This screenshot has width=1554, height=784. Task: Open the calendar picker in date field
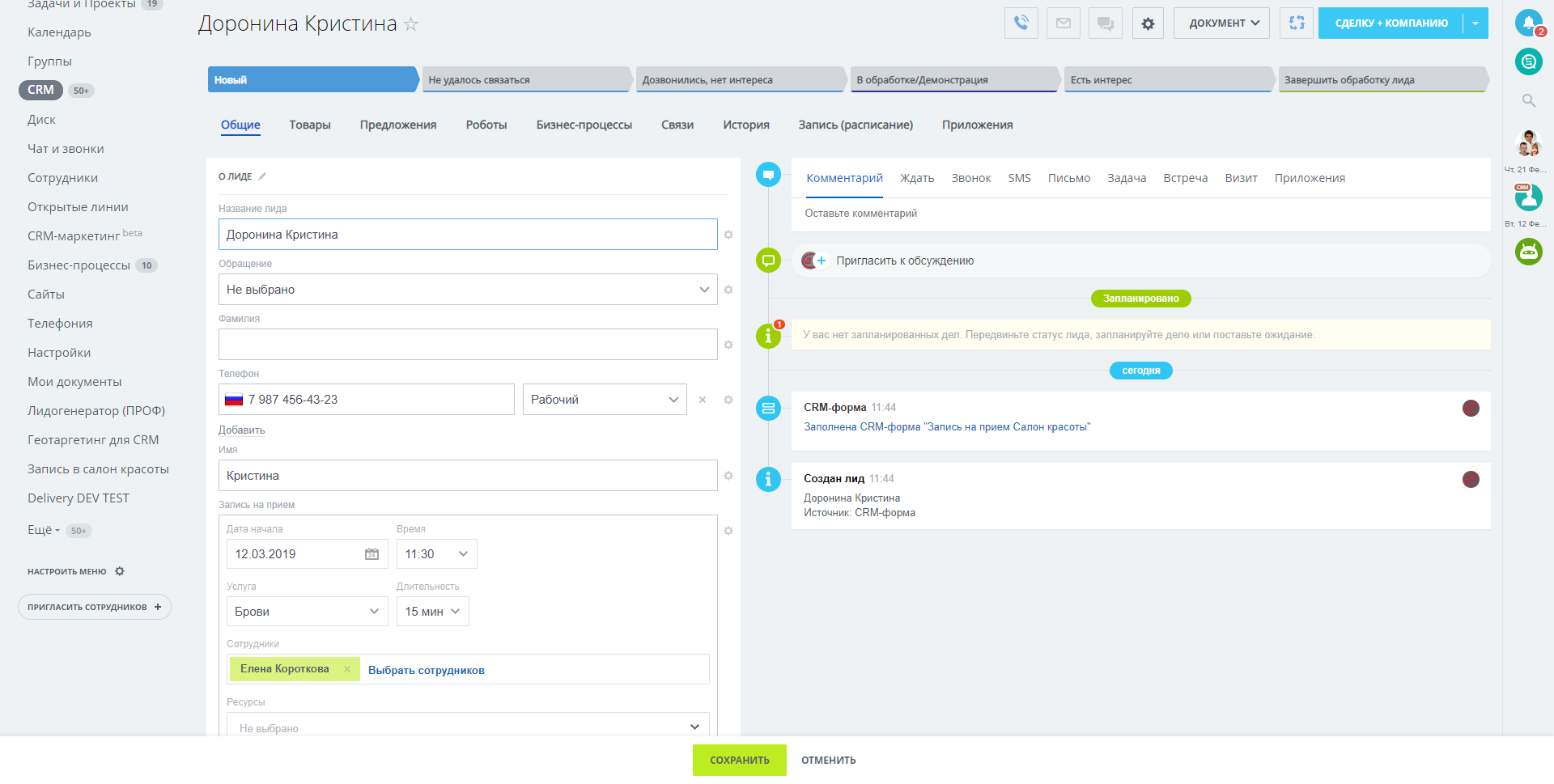tap(372, 554)
